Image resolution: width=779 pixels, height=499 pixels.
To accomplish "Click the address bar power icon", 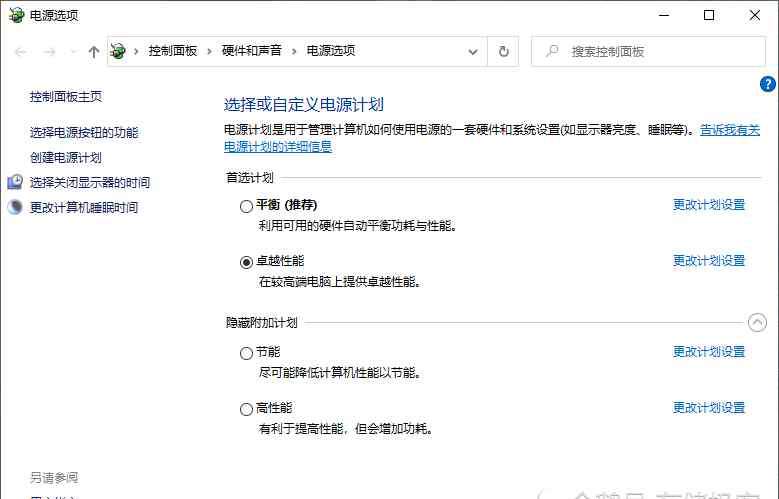I will [118, 51].
